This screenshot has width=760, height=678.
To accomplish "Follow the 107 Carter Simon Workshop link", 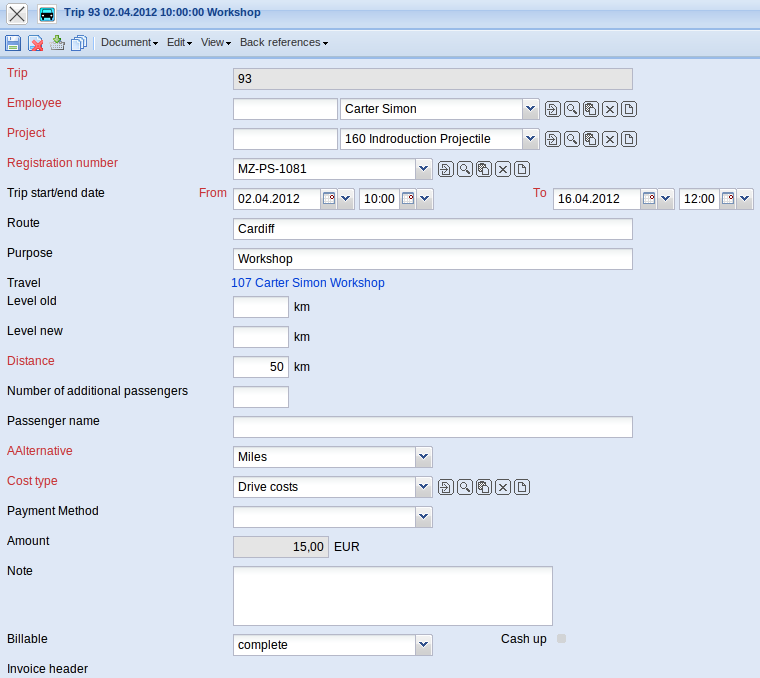I will coord(308,283).
